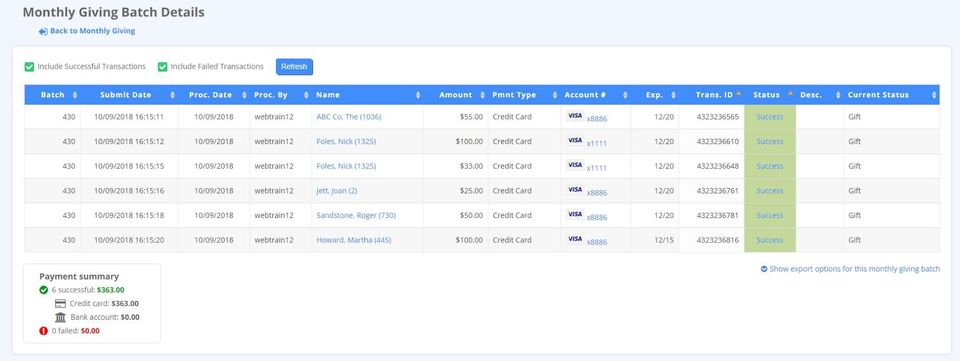This screenshot has height=361, width=960.
Task: Open ABC Co, The (1036) donor record
Action: pyautogui.click(x=348, y=117)
